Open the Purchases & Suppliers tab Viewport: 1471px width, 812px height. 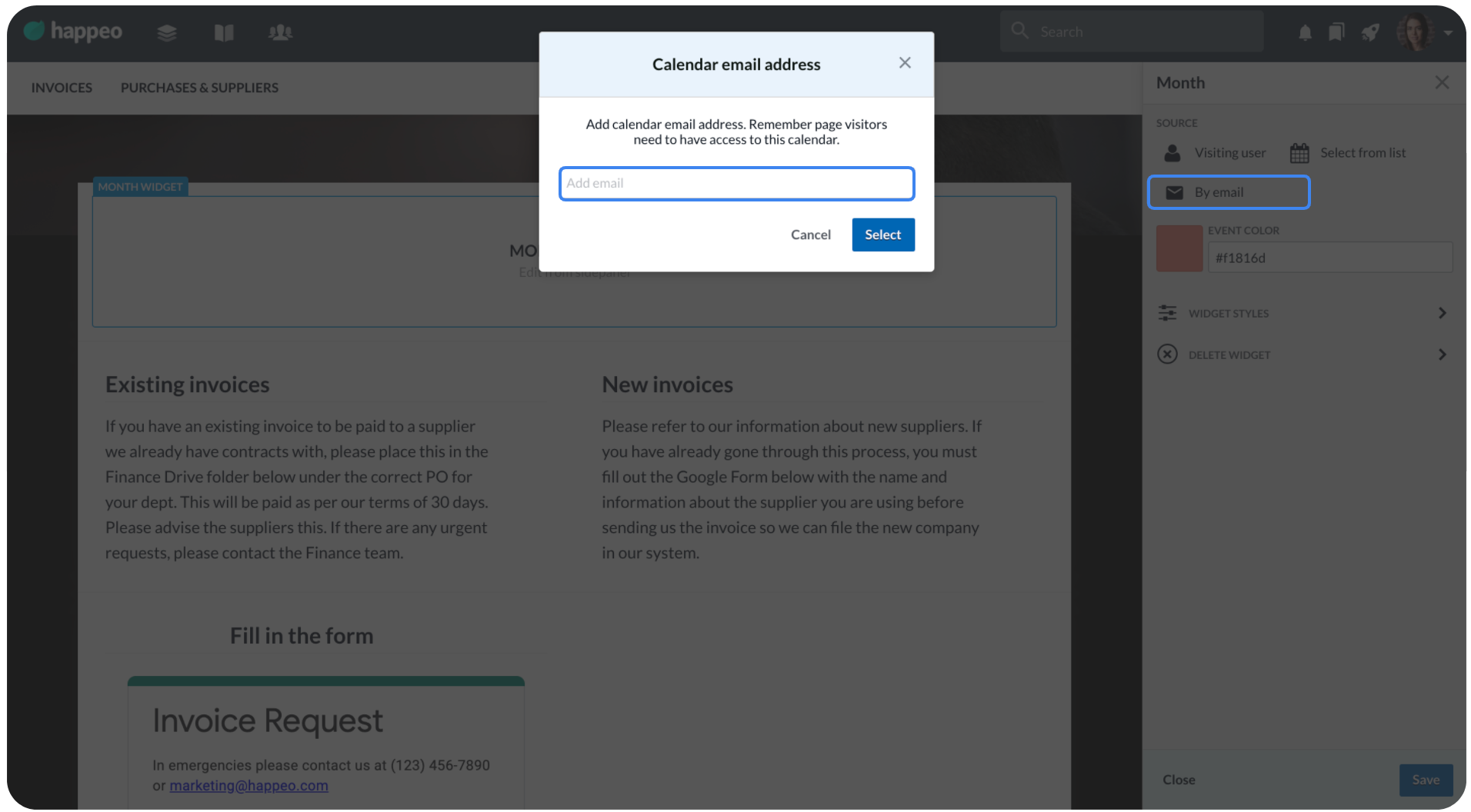[199, 88]
